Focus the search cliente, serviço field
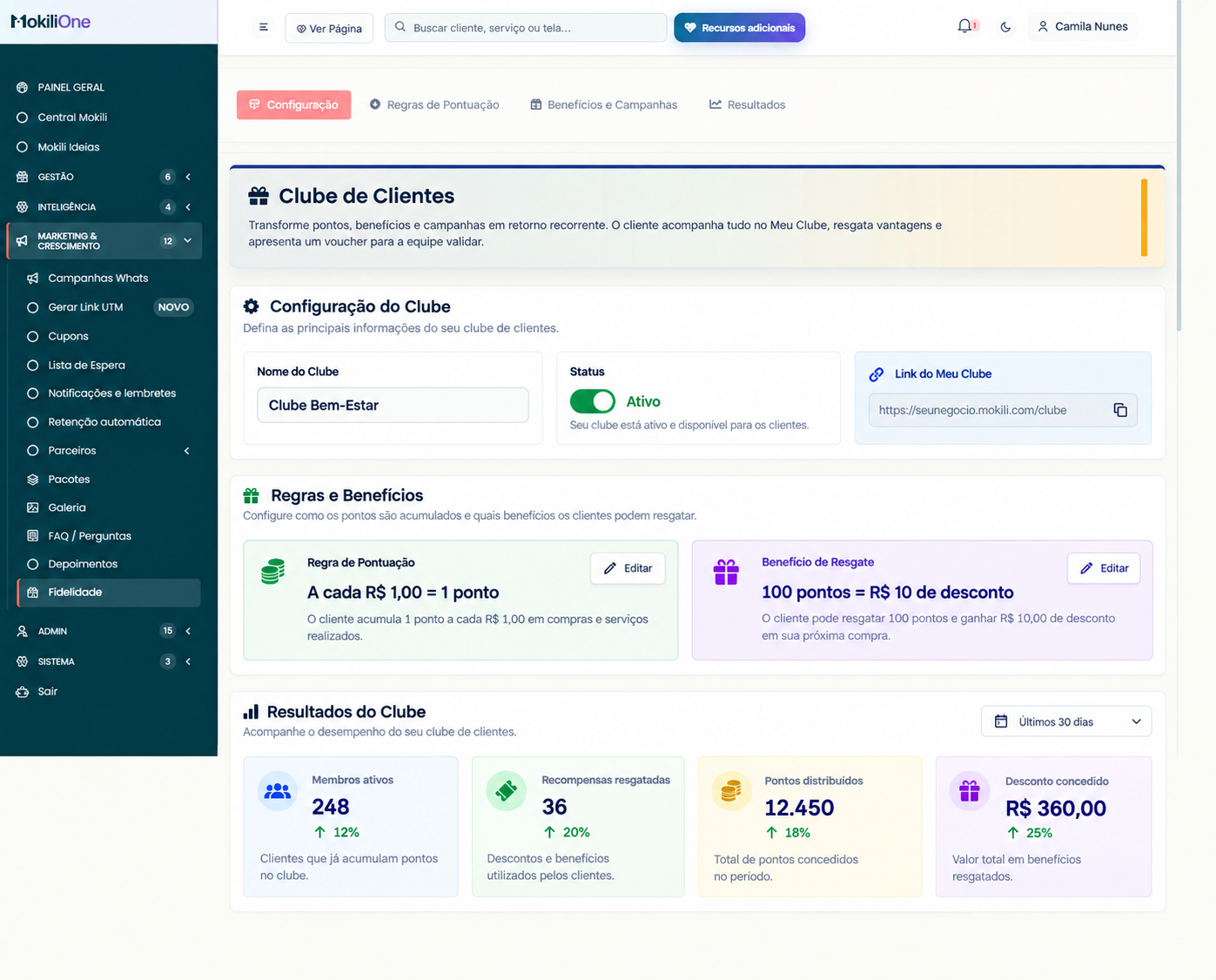This screenshot has height=980, width=1216. (526, 28)
